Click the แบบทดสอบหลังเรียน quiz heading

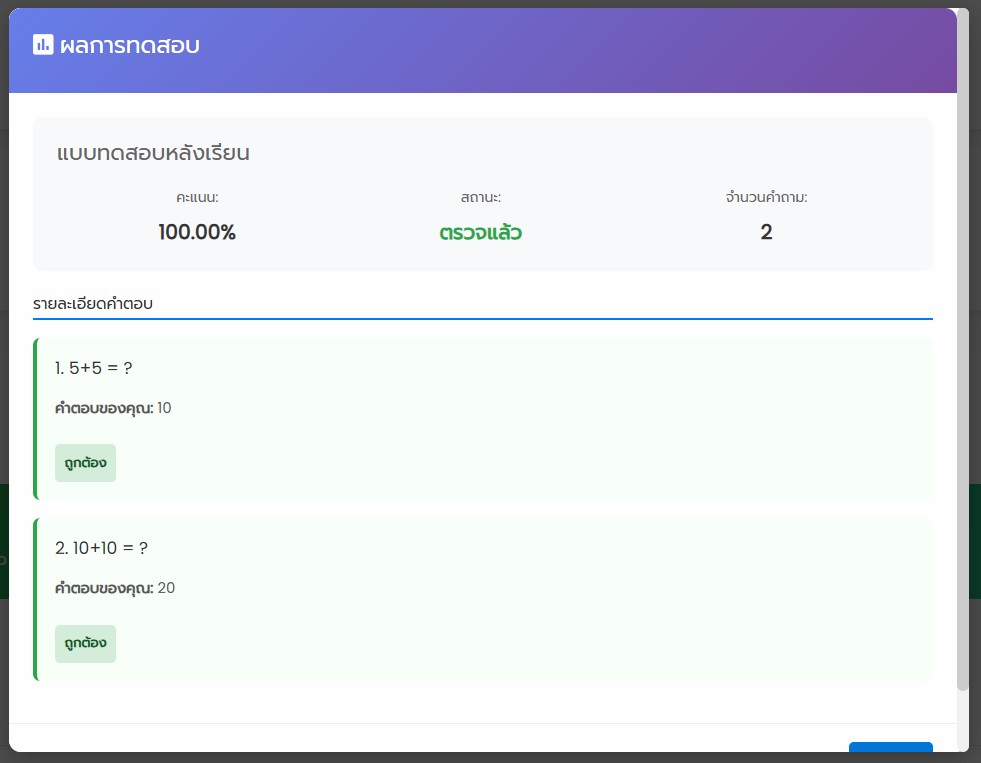153,154
